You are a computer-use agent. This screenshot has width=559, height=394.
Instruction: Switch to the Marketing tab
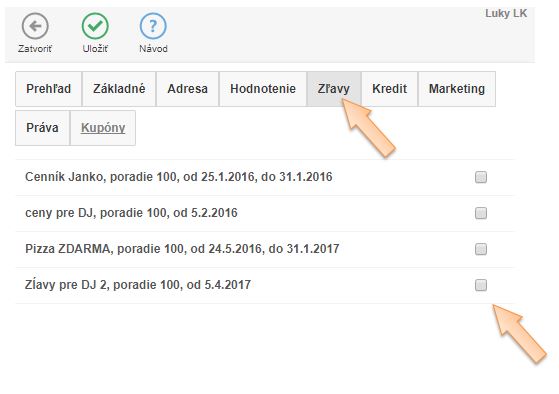(457, 89)
